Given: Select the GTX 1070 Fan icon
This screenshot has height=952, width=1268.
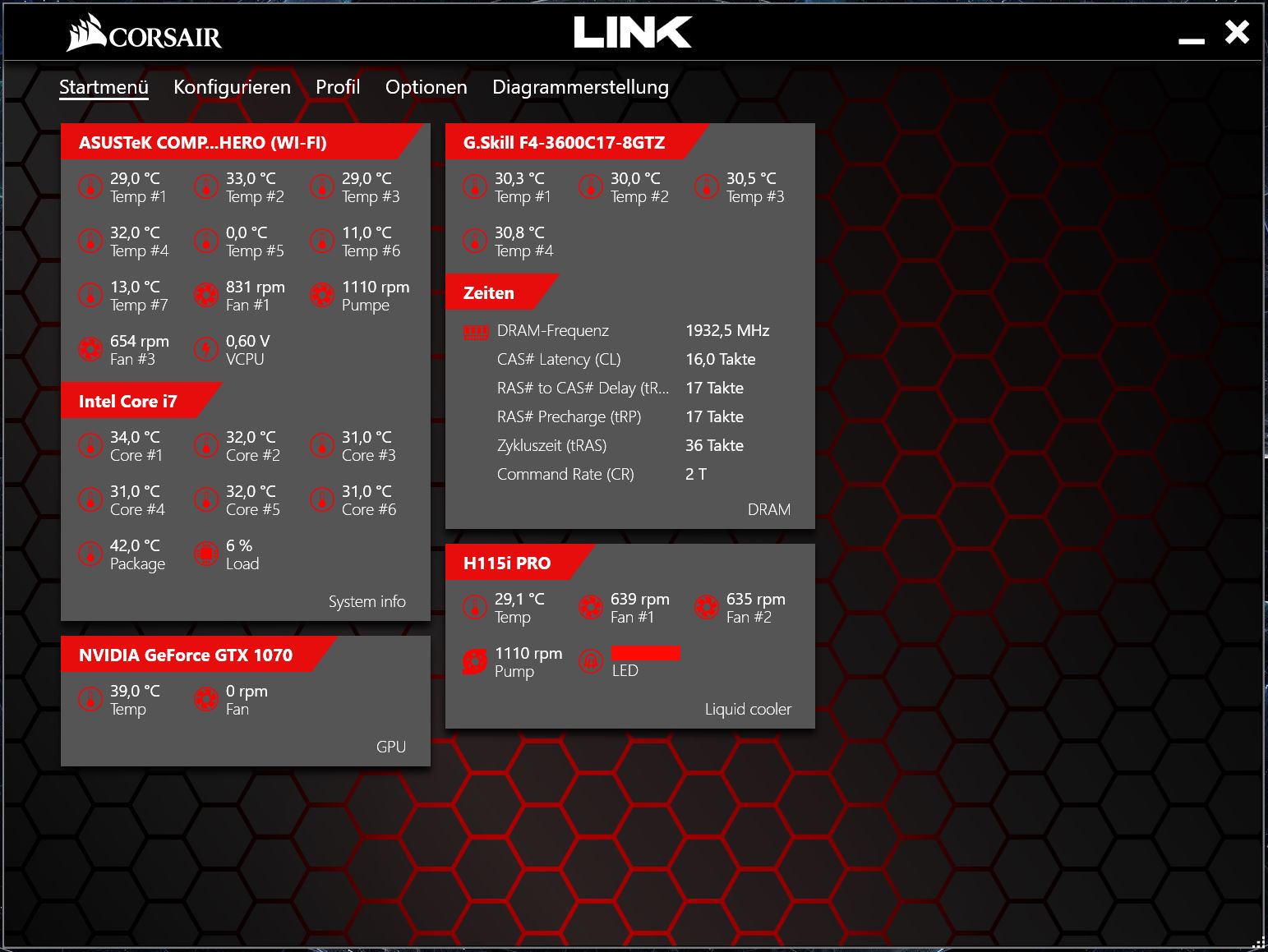Looking at the screenshot, I should point(205,699).
